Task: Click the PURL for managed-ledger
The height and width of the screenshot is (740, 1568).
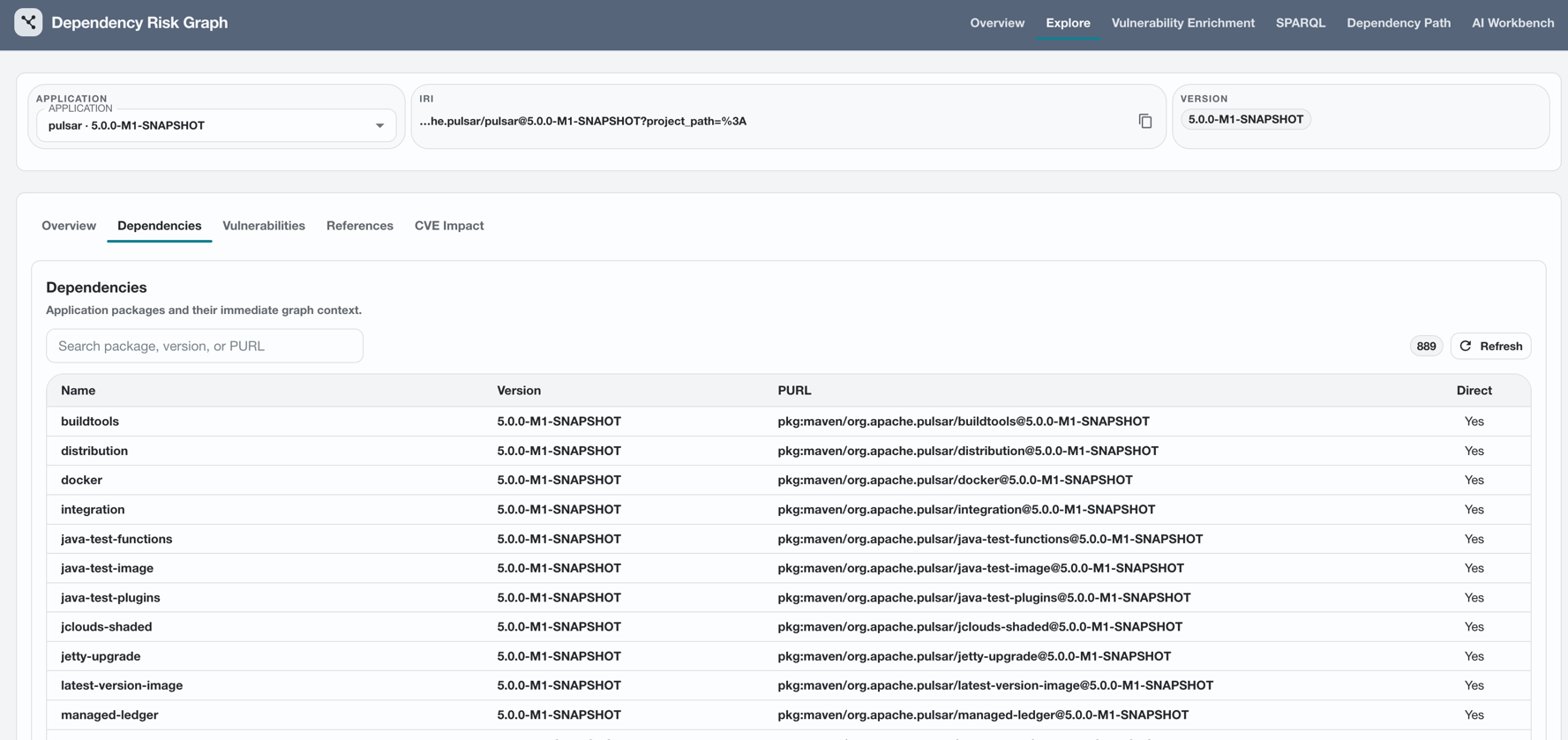Action: point(983,715)
